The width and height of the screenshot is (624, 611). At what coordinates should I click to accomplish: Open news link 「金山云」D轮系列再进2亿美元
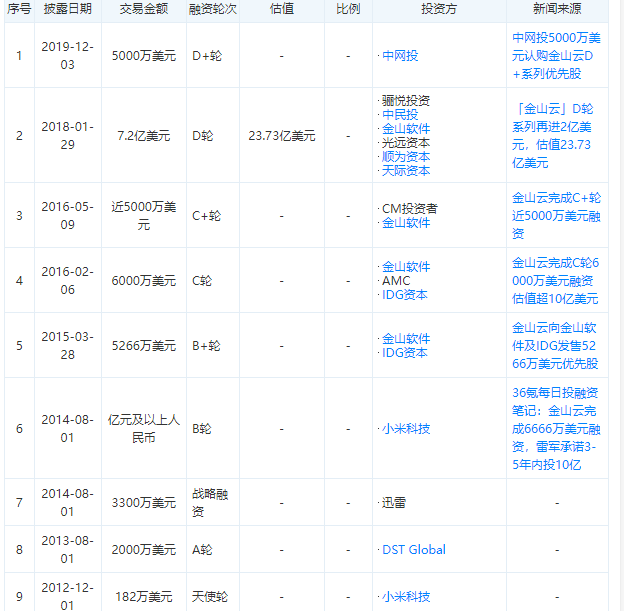click(x=552, y=136)
